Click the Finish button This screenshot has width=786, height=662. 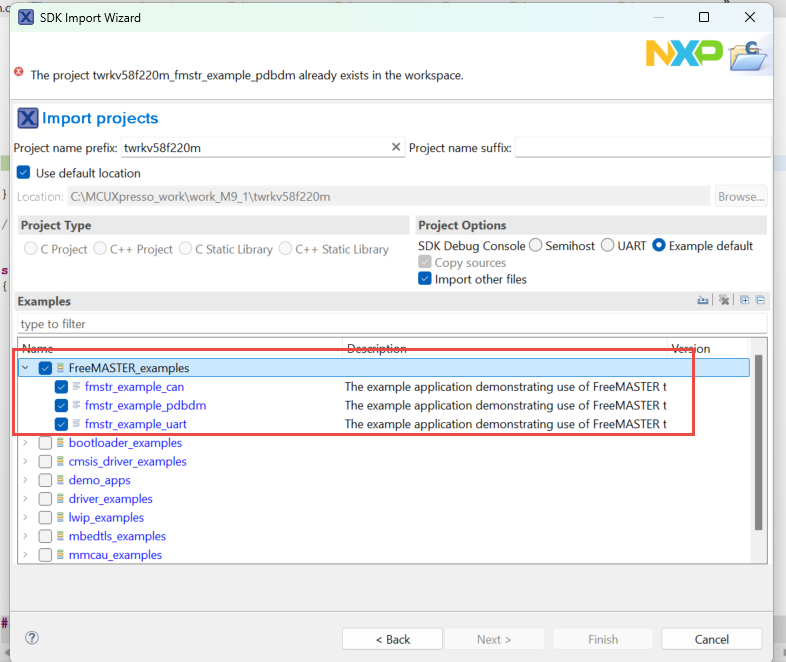pos(603,639)
